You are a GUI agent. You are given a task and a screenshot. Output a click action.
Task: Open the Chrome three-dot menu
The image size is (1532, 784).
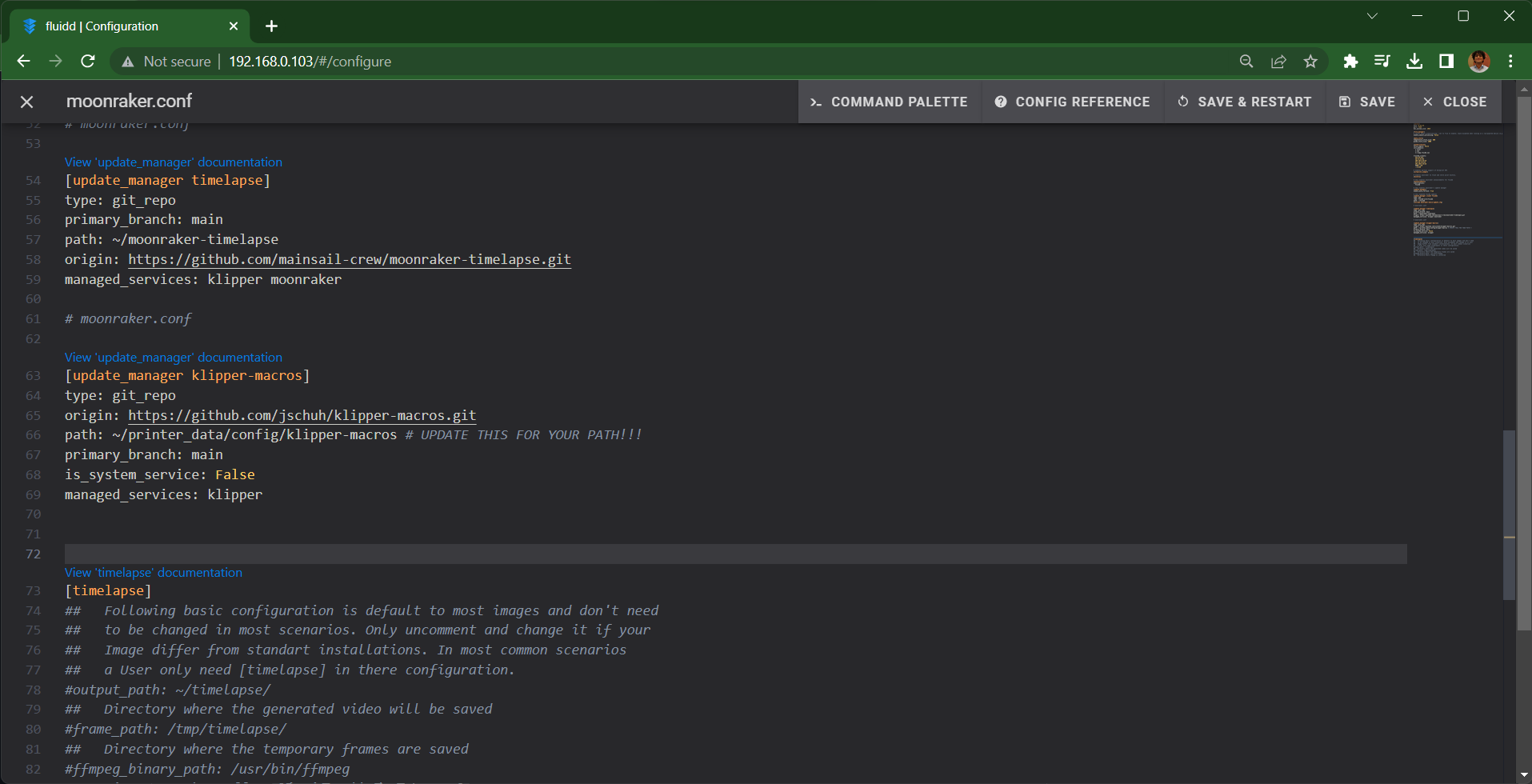pyautogui.click(x=1510, y=62)
